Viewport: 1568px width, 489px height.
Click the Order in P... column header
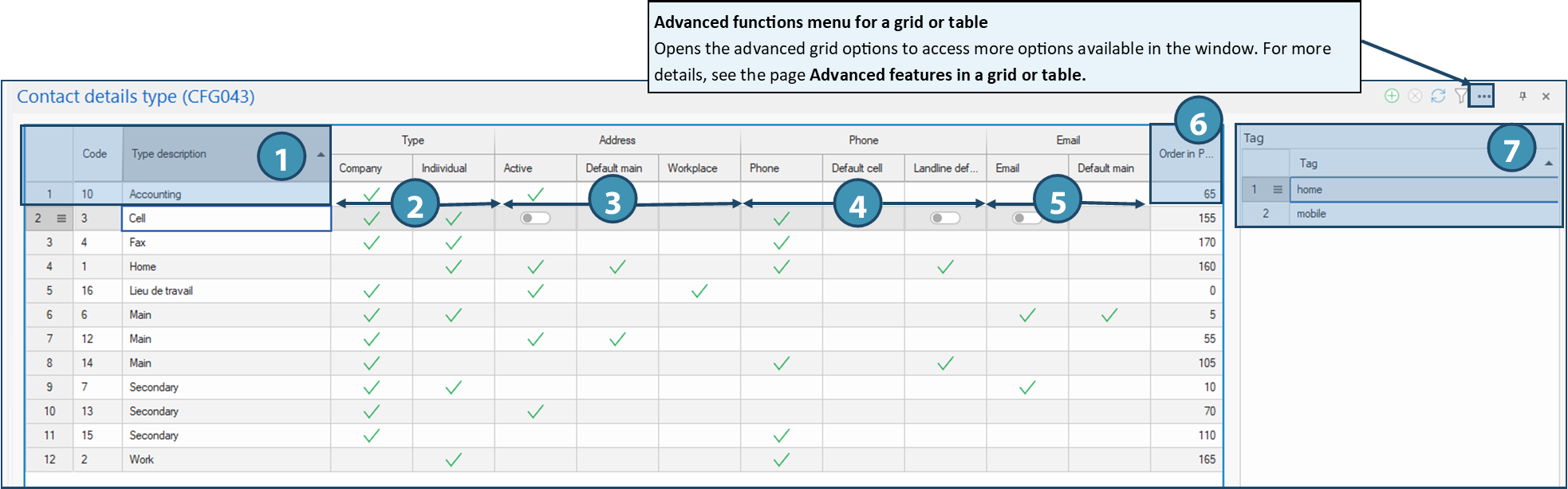pos(1186,154)
